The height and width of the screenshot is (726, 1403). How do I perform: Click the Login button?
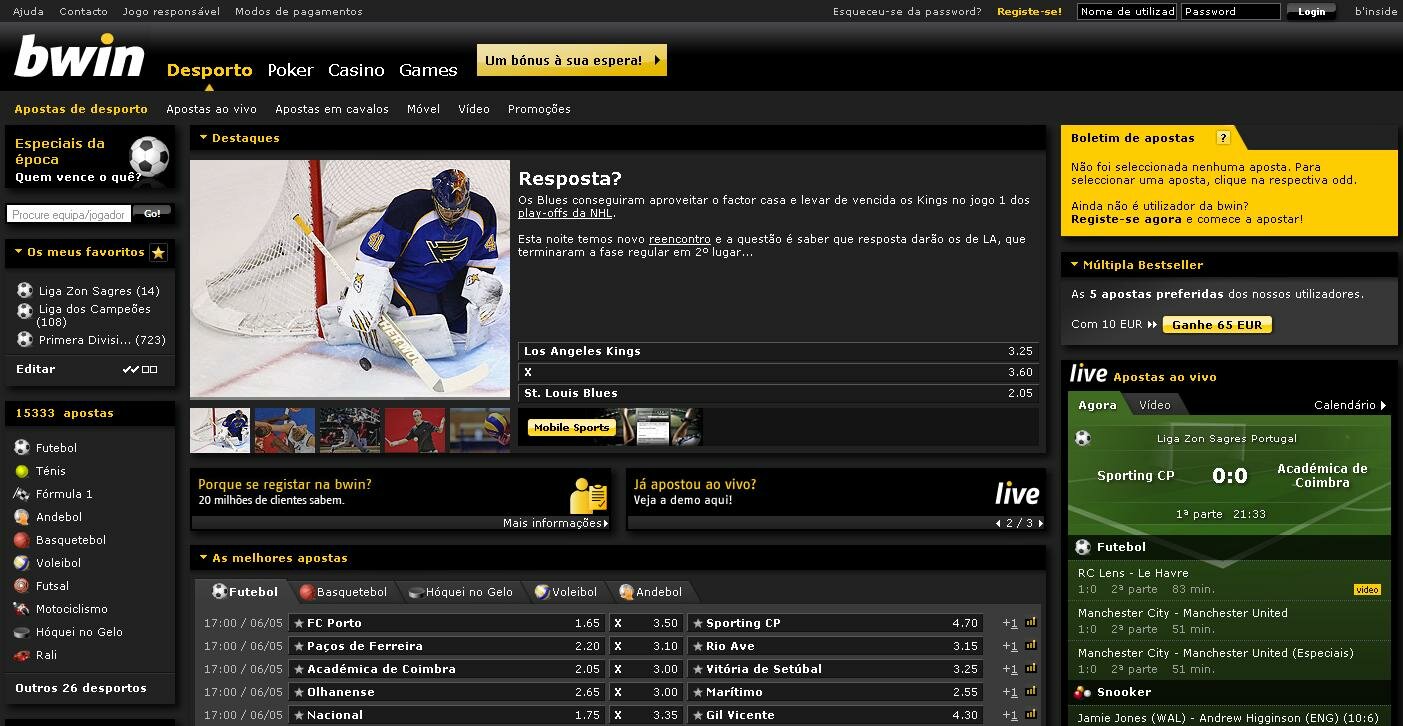coord(1311,12)
